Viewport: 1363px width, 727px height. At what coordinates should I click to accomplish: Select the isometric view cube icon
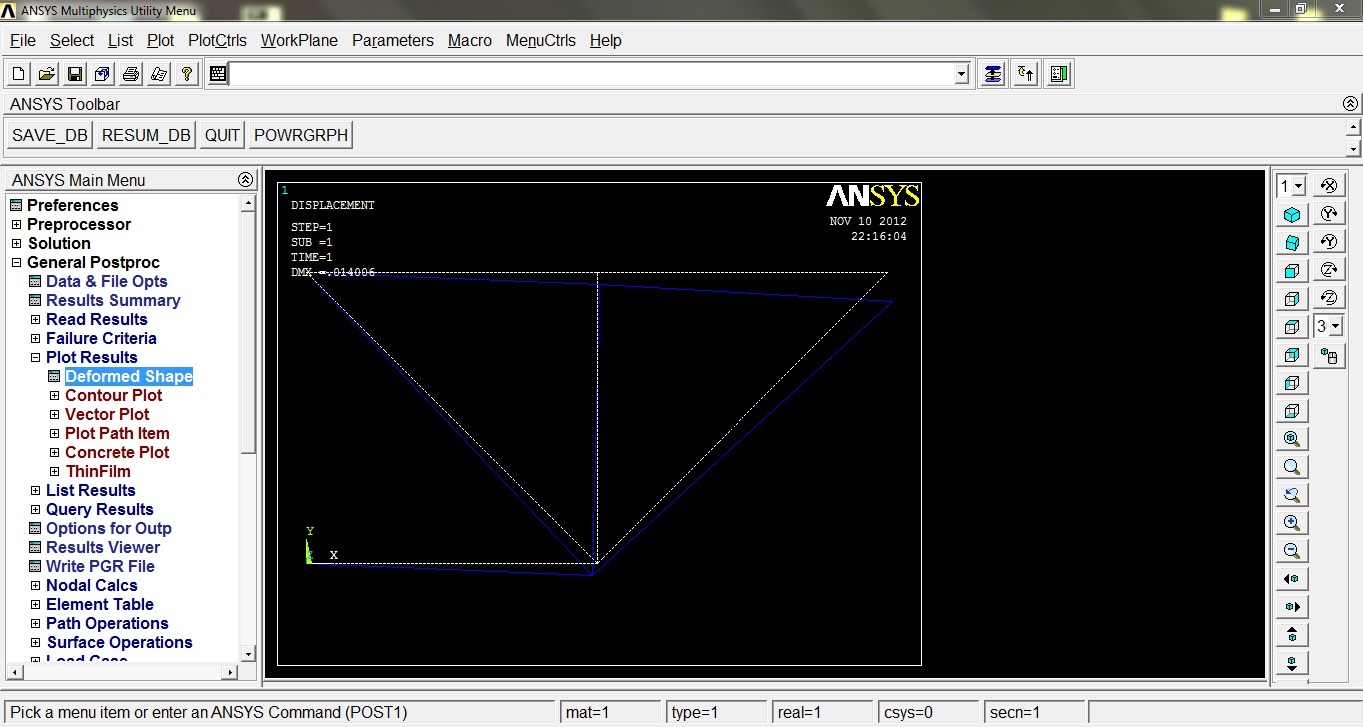pos(1292,215)
